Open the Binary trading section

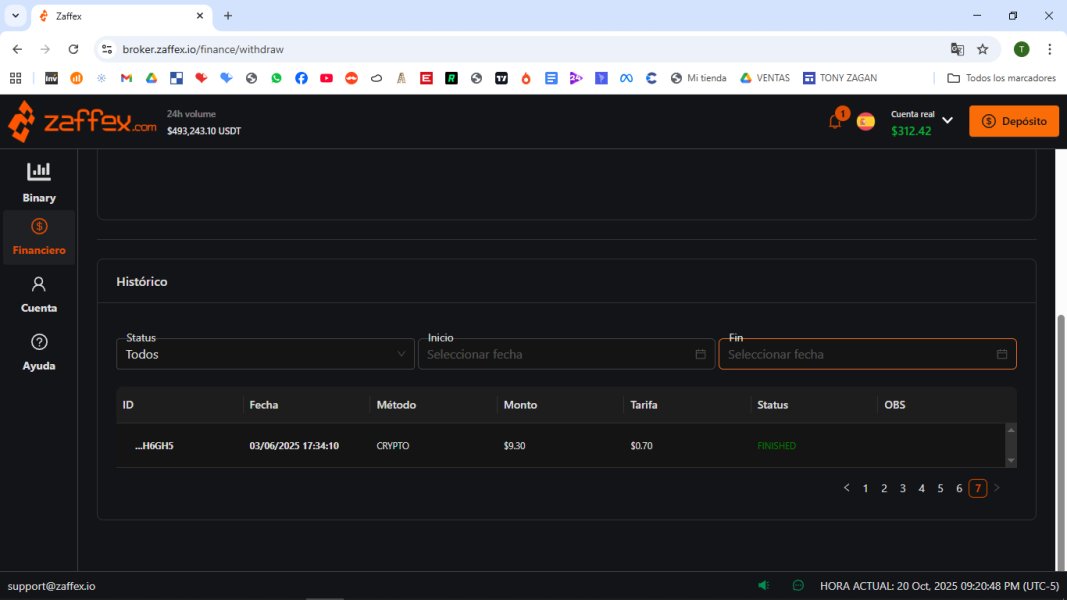(39, 182)
